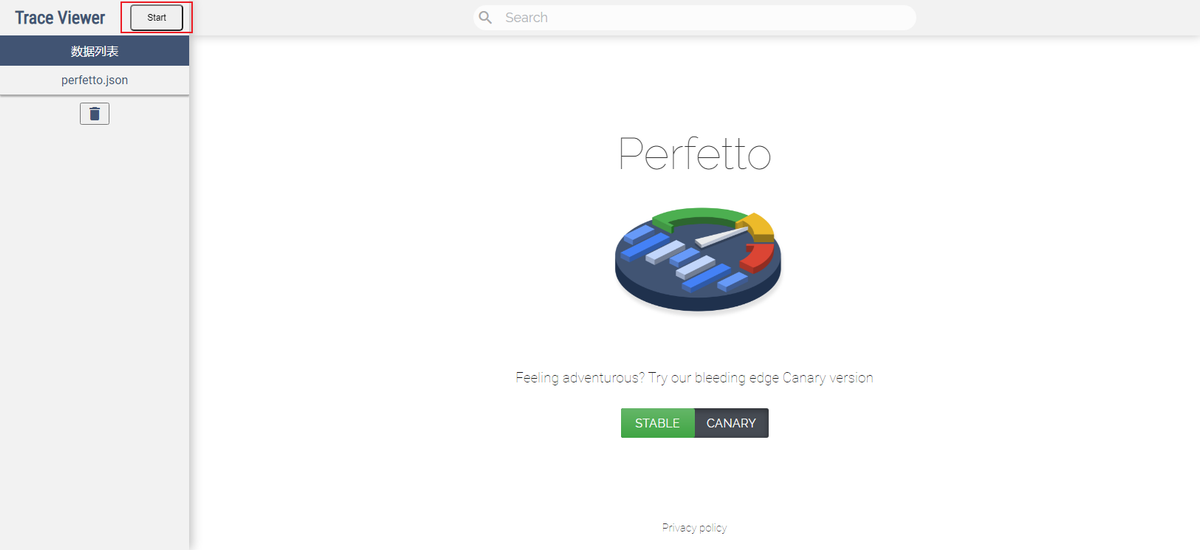This screenshot has height=550, width=1200.
Task: Switch to the STABLE version
Action: (657, 423)
